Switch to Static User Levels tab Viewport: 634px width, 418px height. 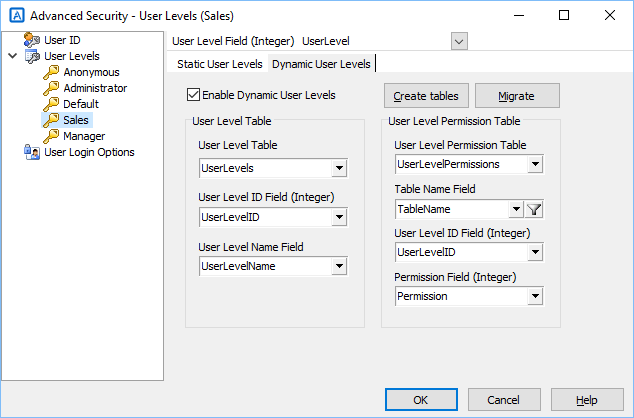pos(220,64)
